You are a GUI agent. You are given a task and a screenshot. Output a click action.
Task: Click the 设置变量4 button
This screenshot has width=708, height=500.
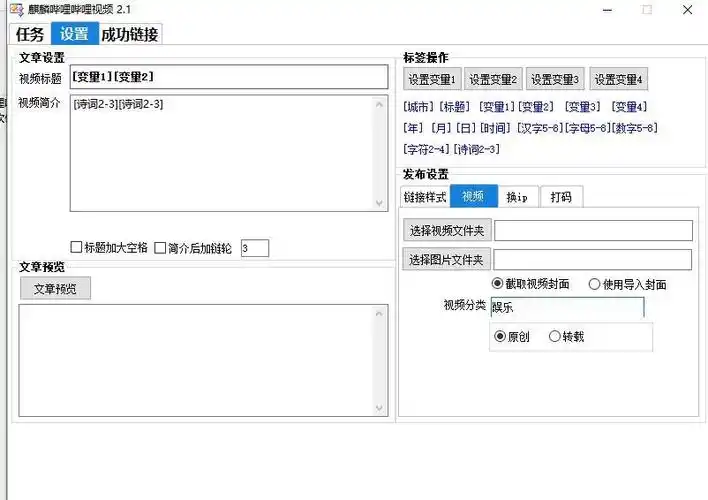(618, 79)
